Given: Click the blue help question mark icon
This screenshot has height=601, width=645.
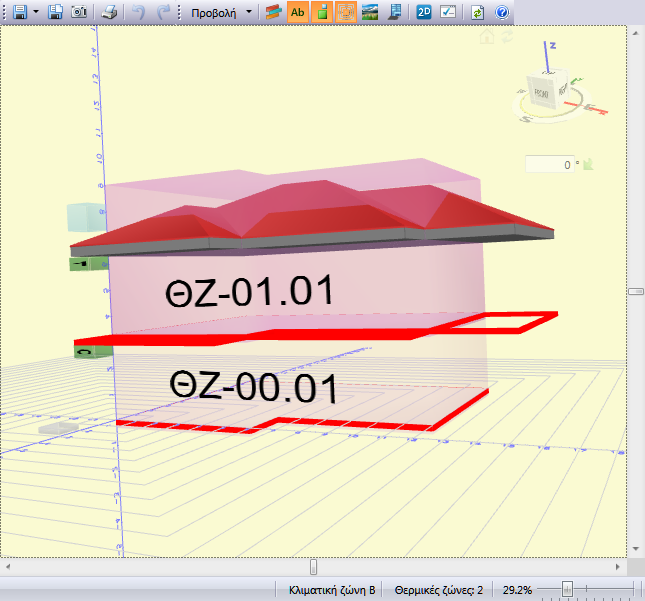Looking at the screenshot, I should point(502,13).
